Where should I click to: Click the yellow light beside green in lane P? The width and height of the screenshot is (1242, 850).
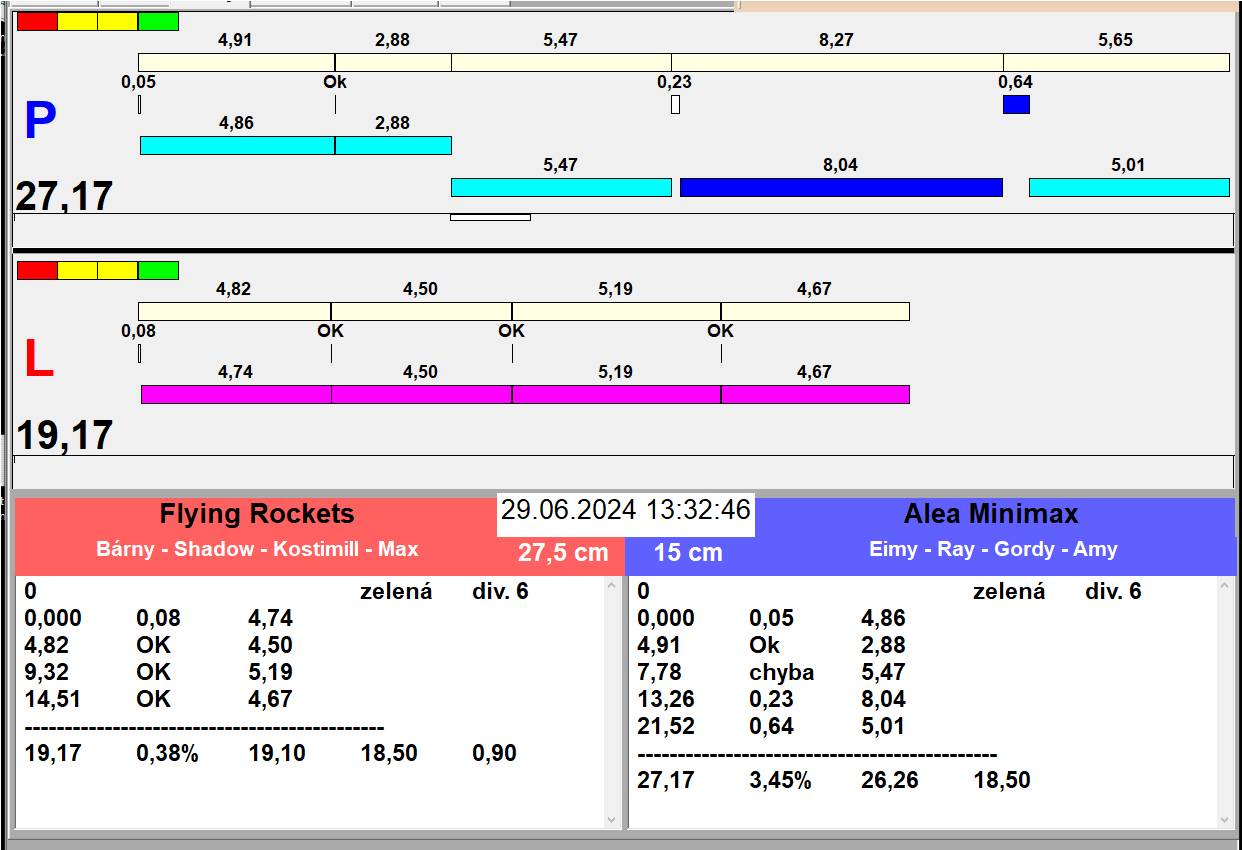(x=118, y=21)
